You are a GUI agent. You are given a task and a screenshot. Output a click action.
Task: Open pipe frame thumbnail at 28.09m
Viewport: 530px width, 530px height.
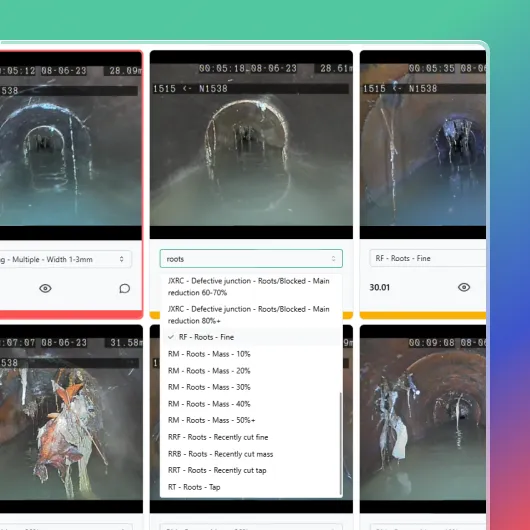tap(71, 145)
